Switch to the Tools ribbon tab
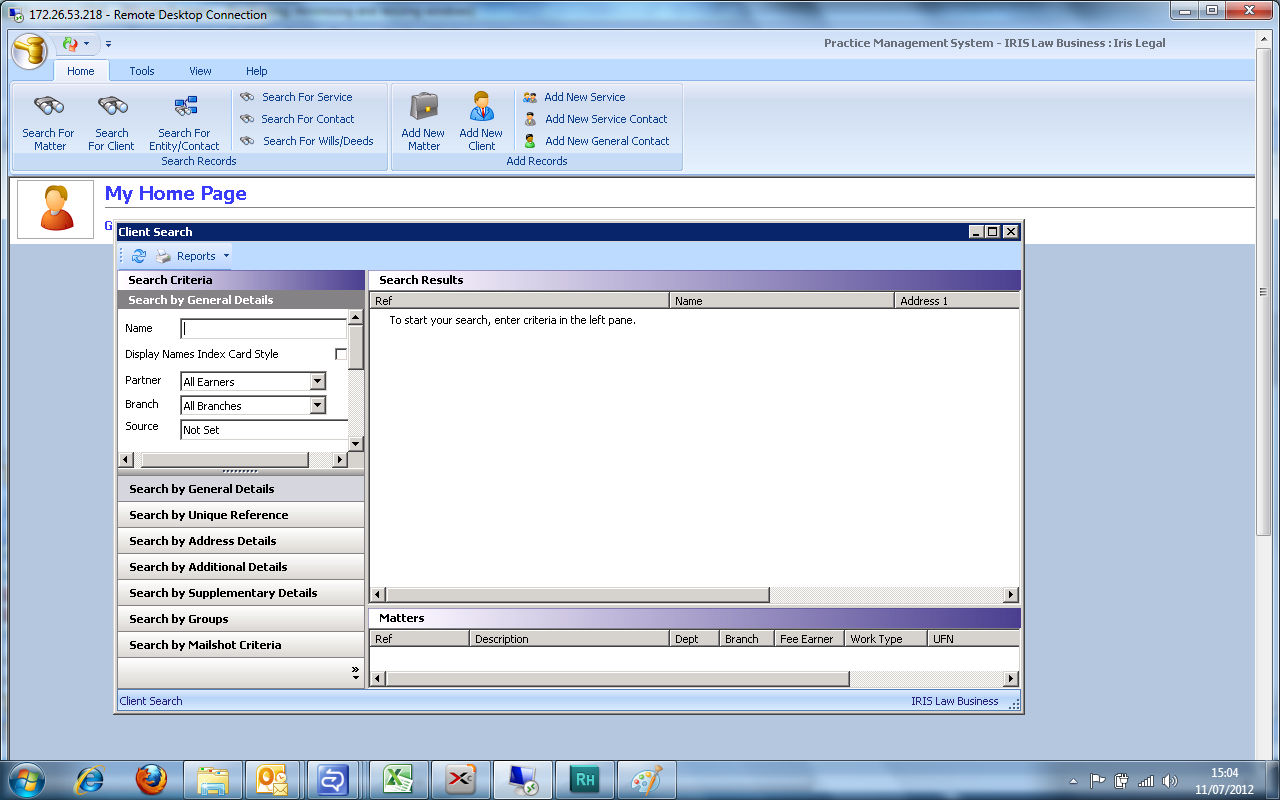Screen dimensions: 1280x800 tap(142, 71)
